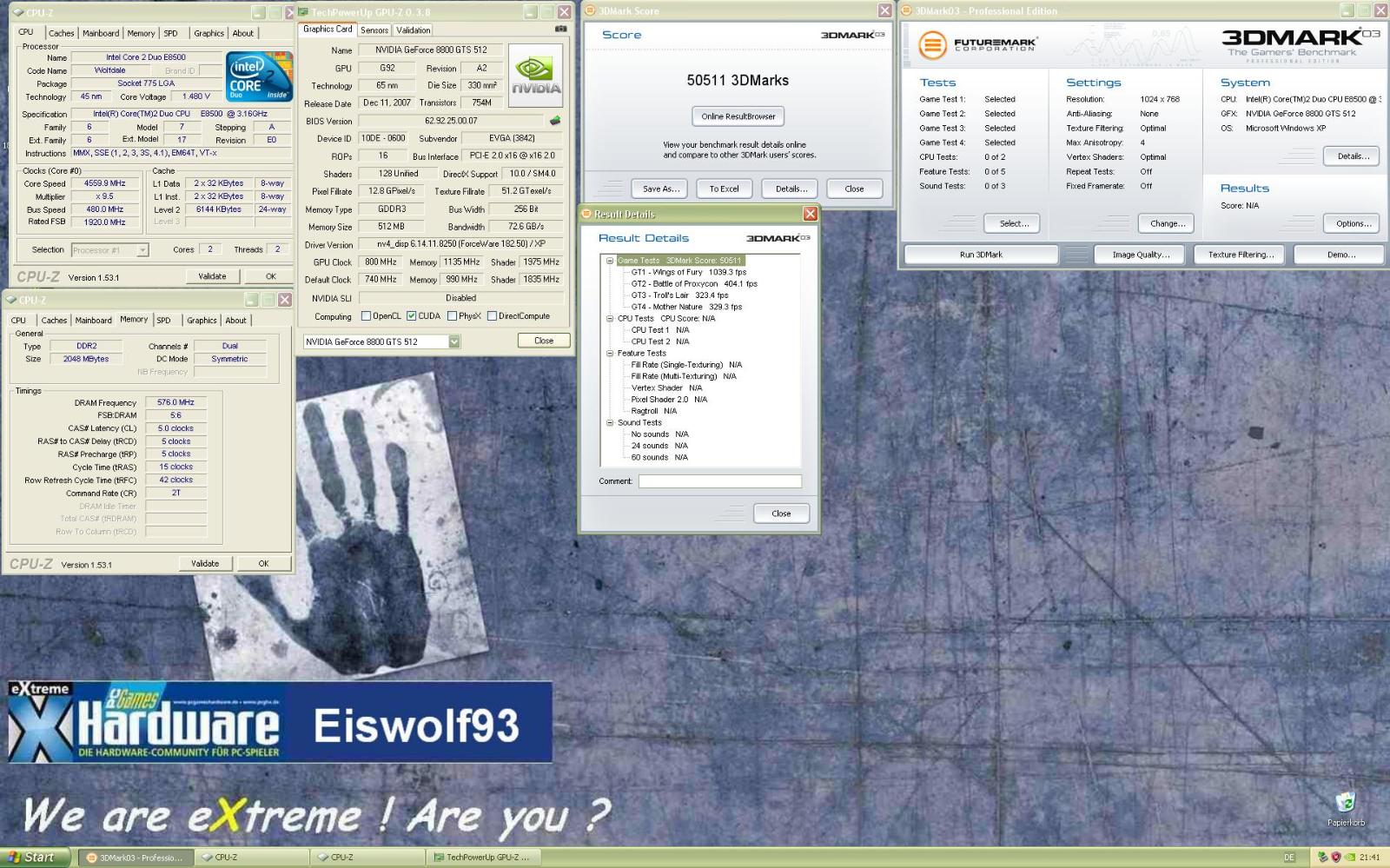Screen dimensions: 1390x868
Task: Click the NVIDIA logo in GPU-Z
Action: pyautogui.click(x=536, y=76)
